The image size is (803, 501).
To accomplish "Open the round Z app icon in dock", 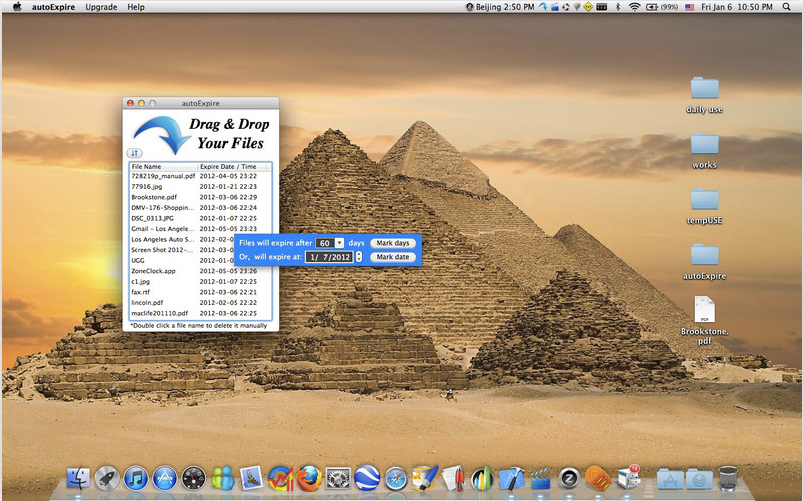I will point(568,479).
